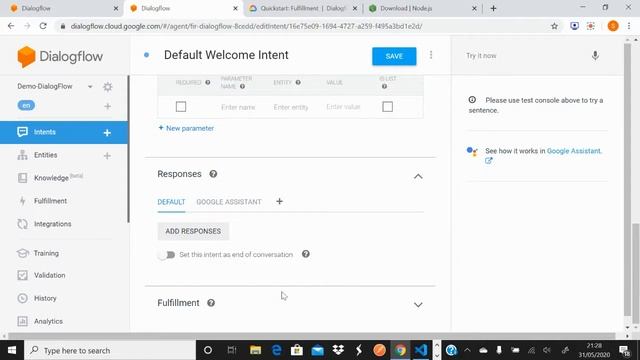
Task: Open help for Entity column
Action: (298, 82)
